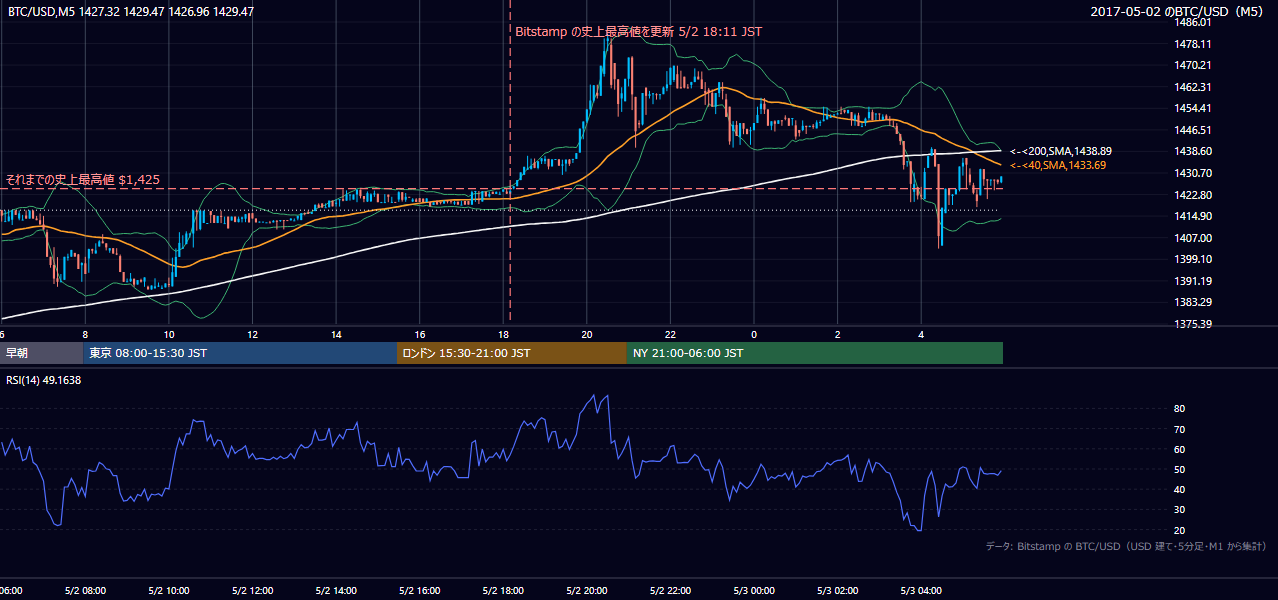Click price axis value 1454.41
The height and width of the screenshot is (600, 1278).
tap(1194, 108)
